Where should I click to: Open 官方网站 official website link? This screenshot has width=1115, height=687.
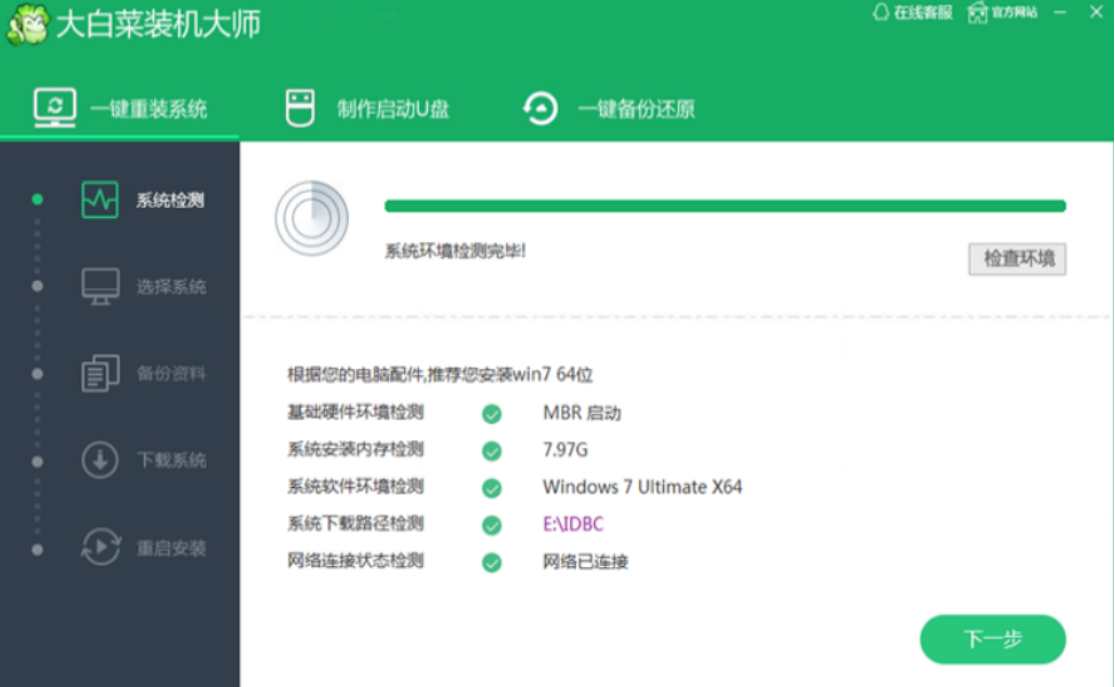pyautogui.click(x=1003, y=13)
